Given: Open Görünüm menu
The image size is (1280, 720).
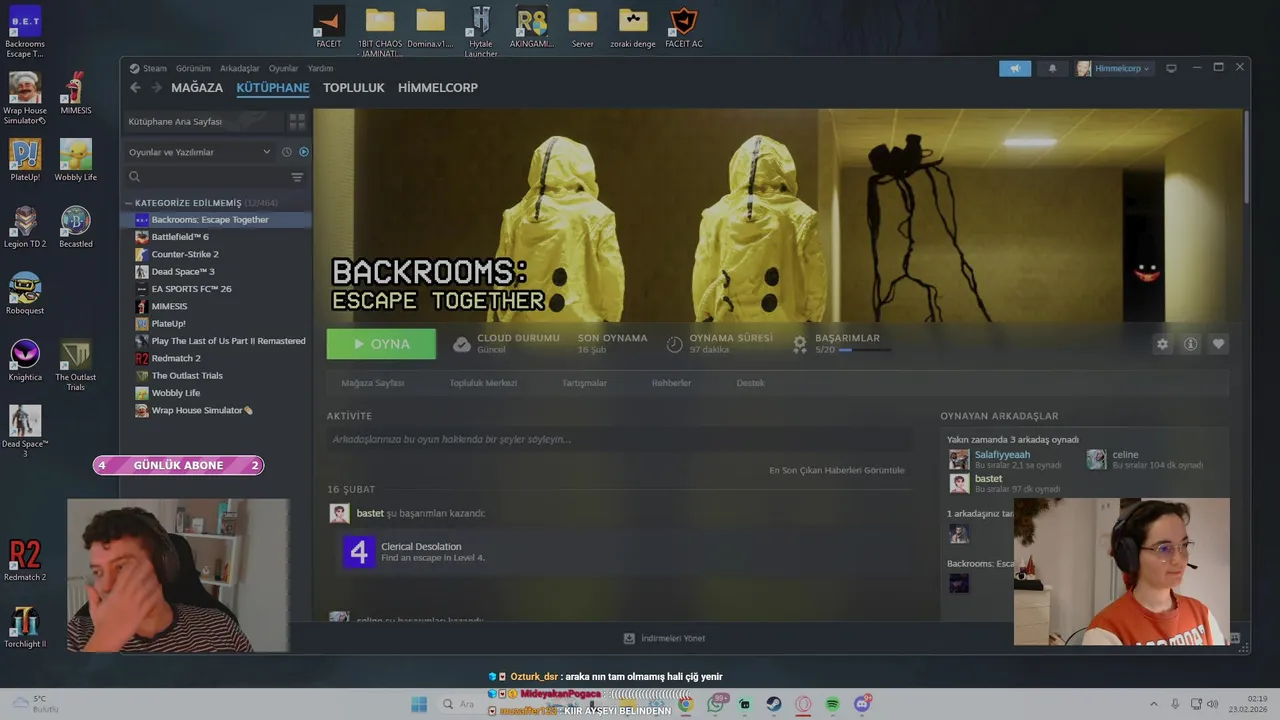Looking at the screenshot, I should pos(193,68).
